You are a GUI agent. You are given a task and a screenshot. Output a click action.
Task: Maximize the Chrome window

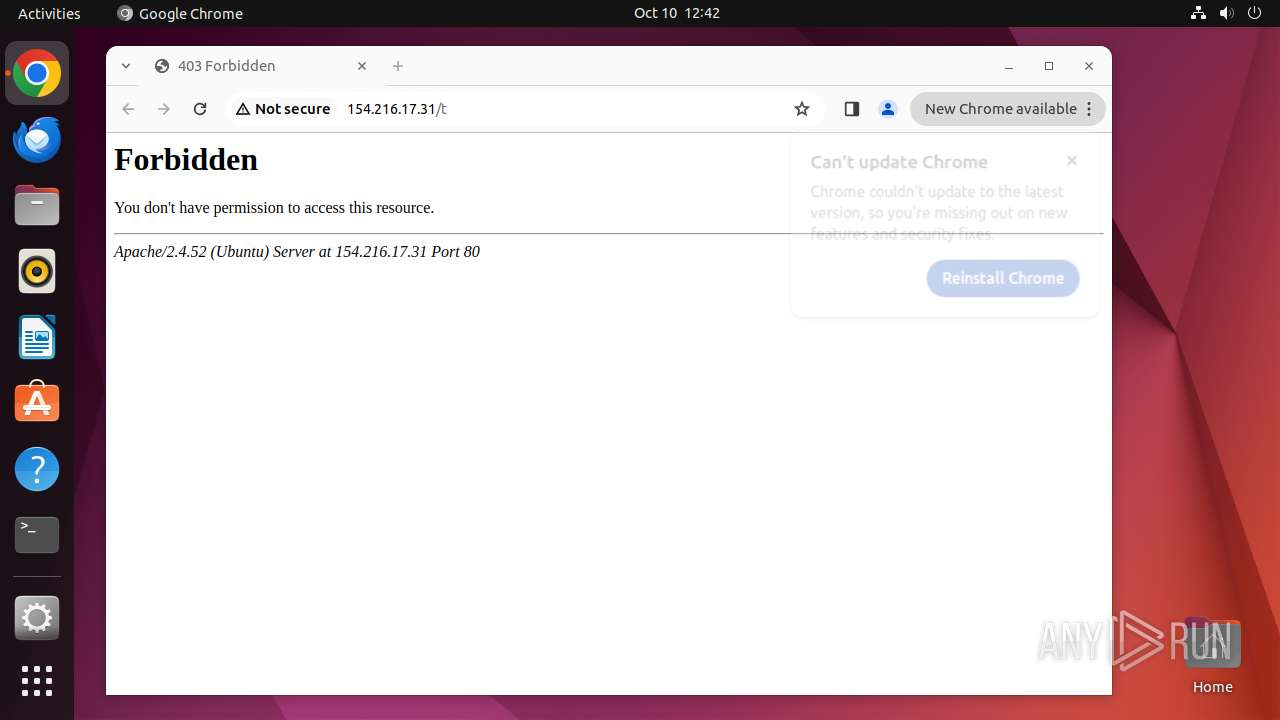[1049, 66]
